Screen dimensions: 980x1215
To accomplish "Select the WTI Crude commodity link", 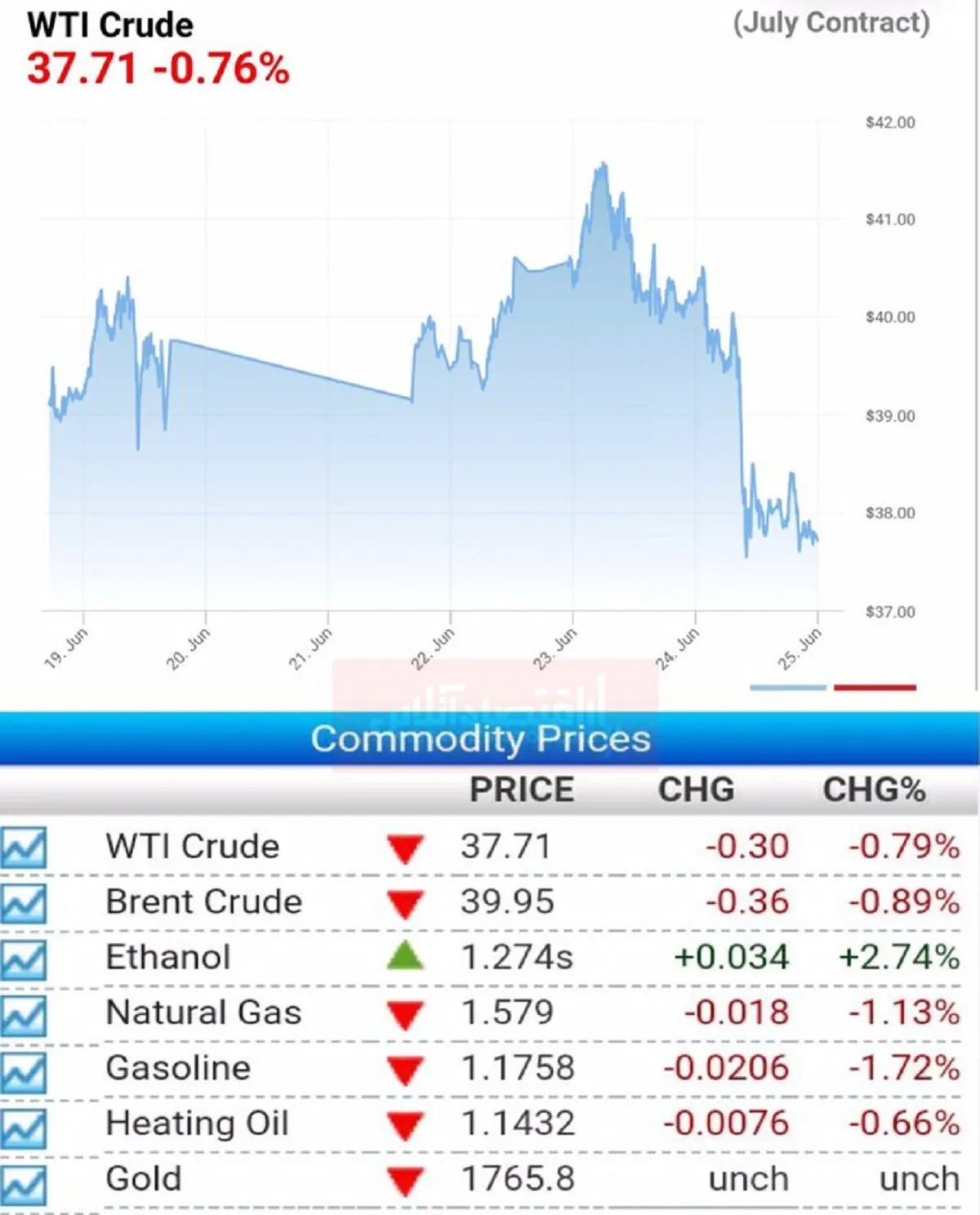I will tap(193, 846).
